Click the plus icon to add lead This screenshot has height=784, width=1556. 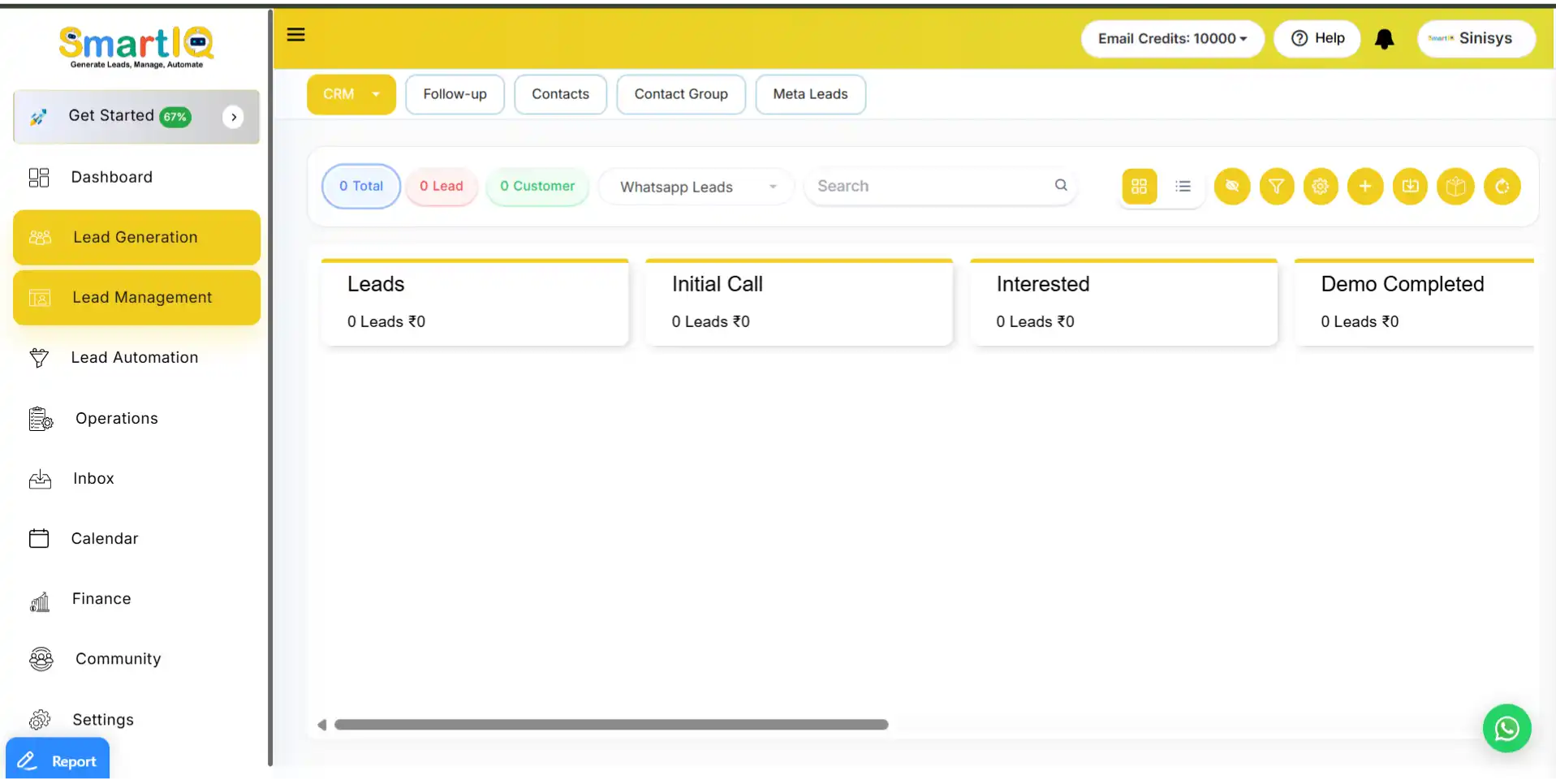[x=1364, y=187]
